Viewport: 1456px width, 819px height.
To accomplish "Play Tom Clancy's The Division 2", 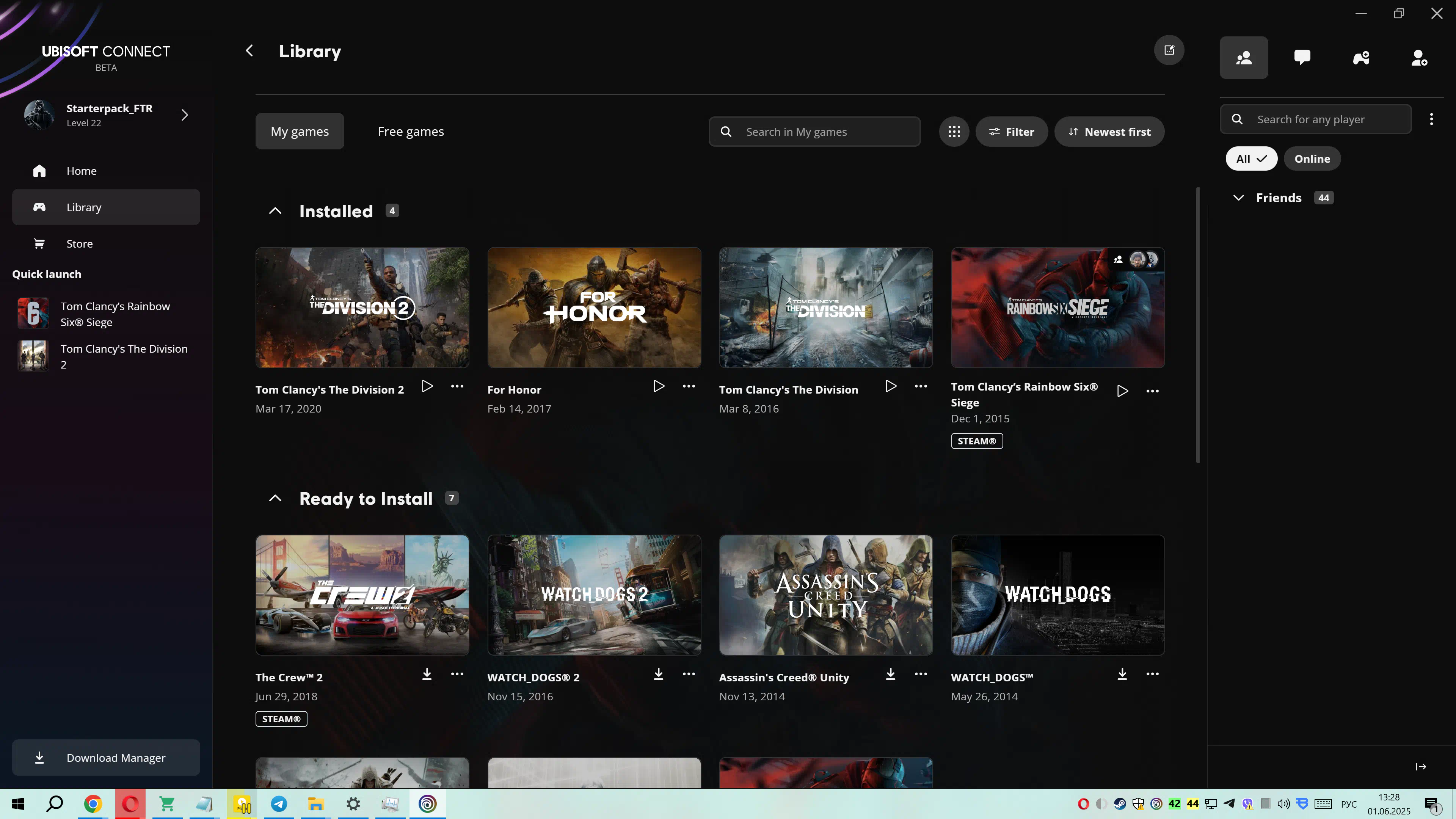I will pos(427,386).
